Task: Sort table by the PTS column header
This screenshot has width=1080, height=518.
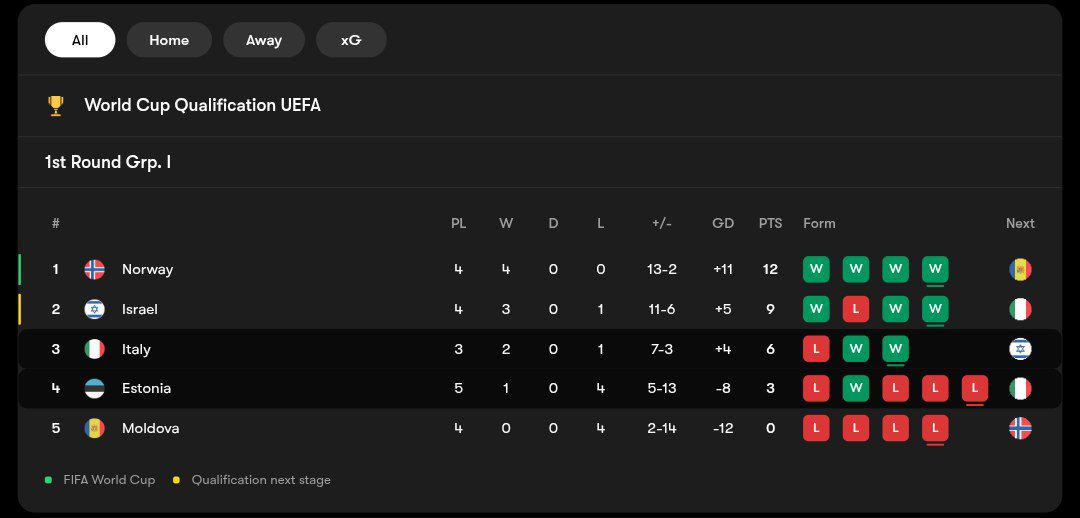Action: click(x=770, y=223)
